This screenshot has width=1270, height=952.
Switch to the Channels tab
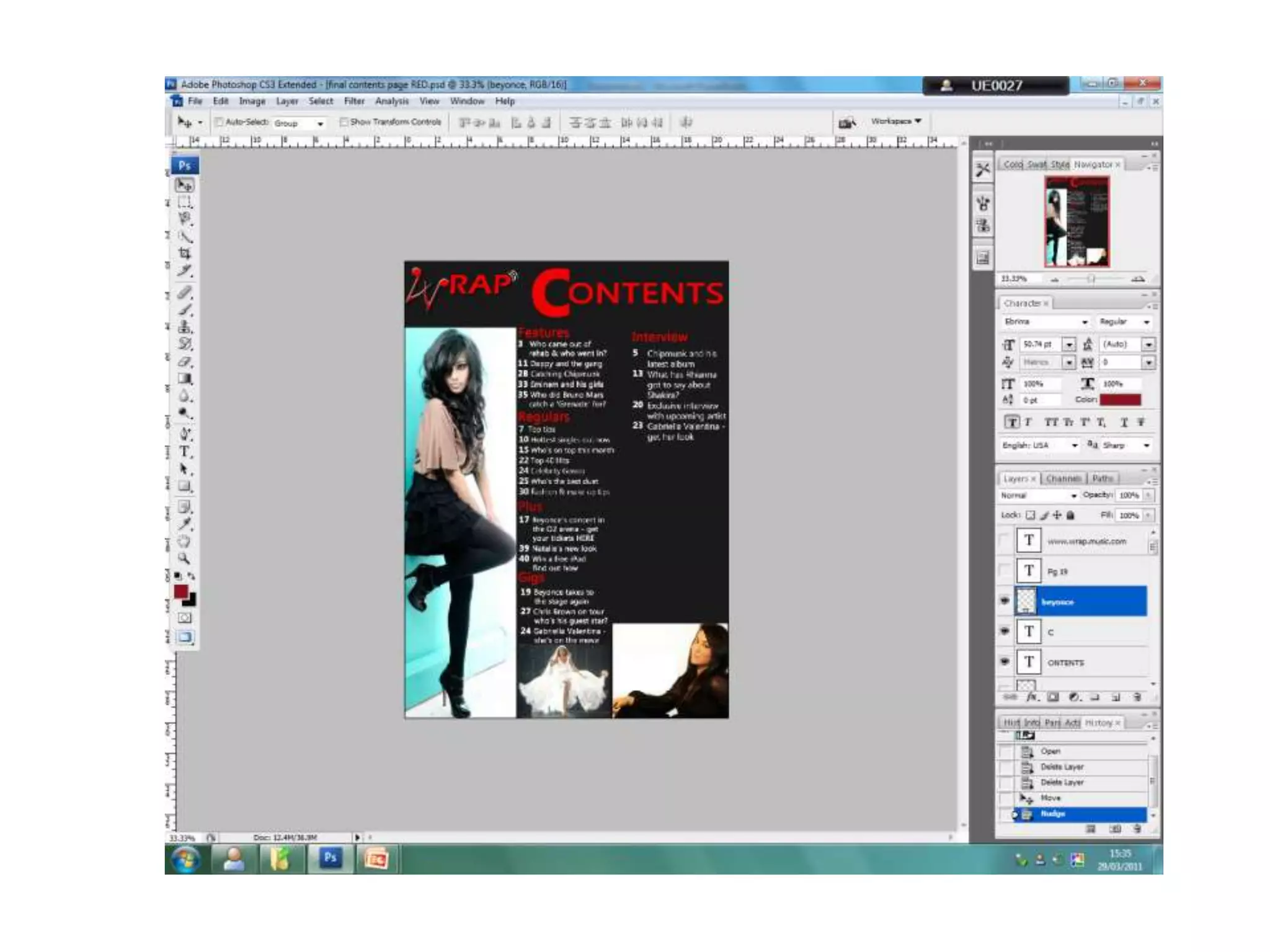click(x=1064, y=478)
